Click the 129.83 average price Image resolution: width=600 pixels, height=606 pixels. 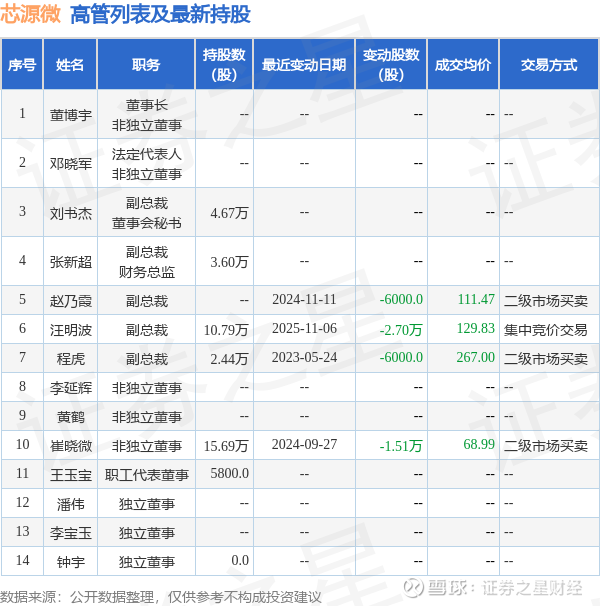[x=476, y=329]
